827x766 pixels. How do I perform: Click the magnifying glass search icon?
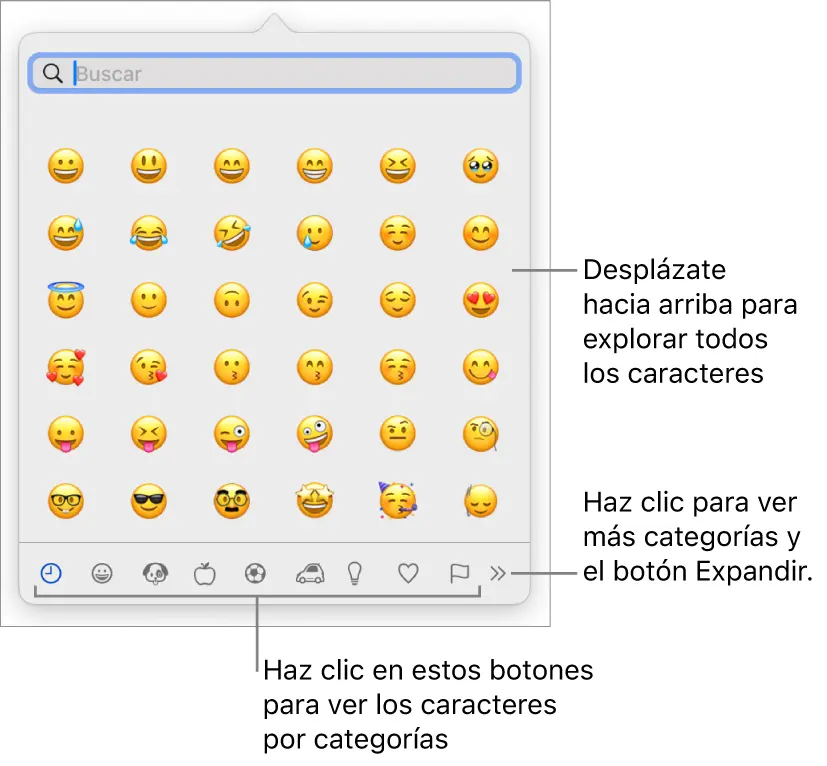tap(53, 73)
